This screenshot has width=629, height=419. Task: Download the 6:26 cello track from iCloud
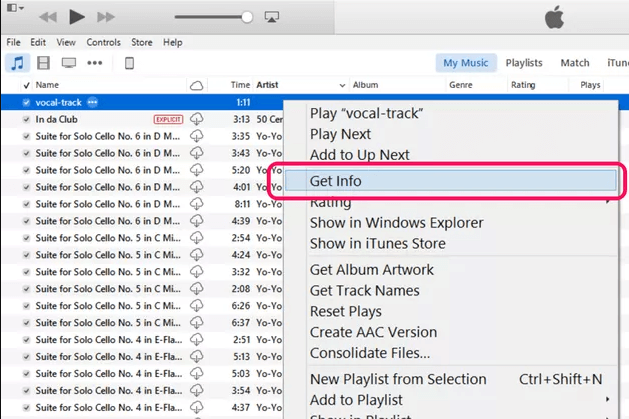[197, 306]
